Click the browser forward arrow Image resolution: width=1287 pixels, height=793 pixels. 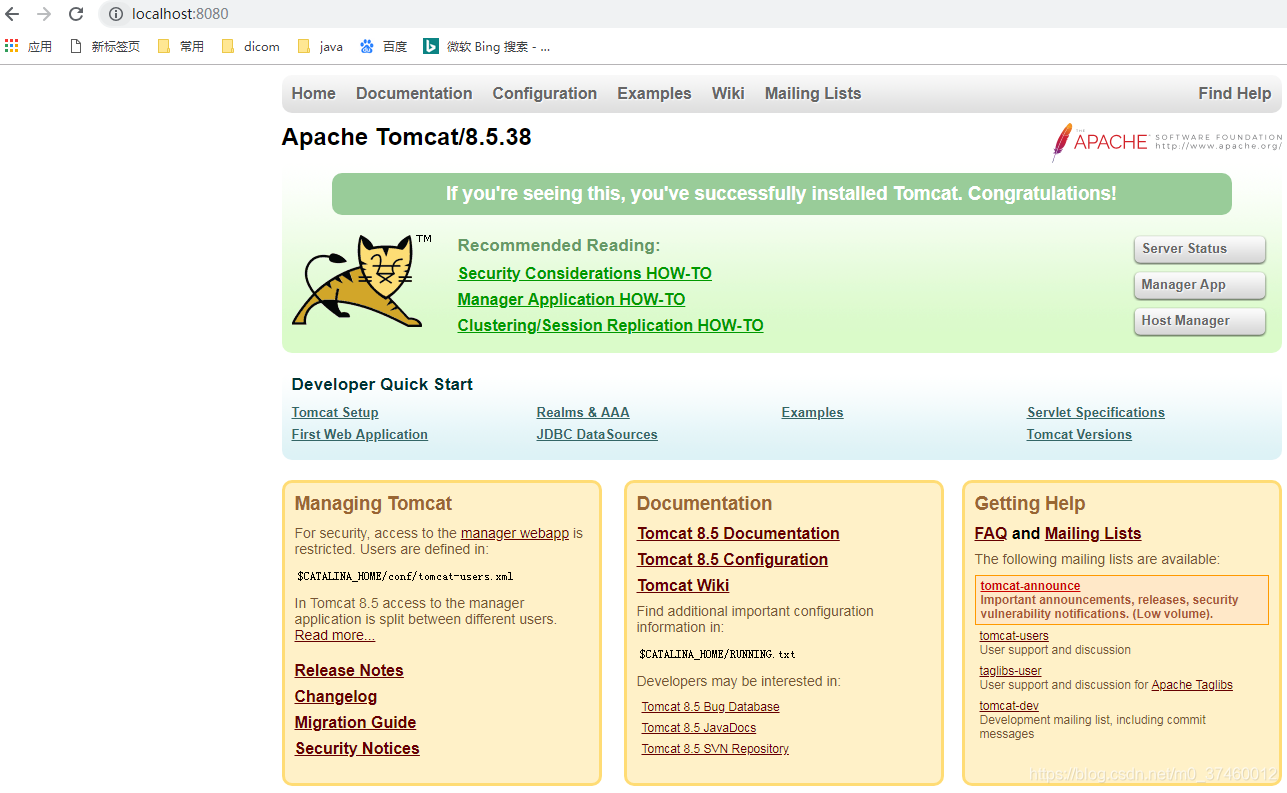coord(44,14)
